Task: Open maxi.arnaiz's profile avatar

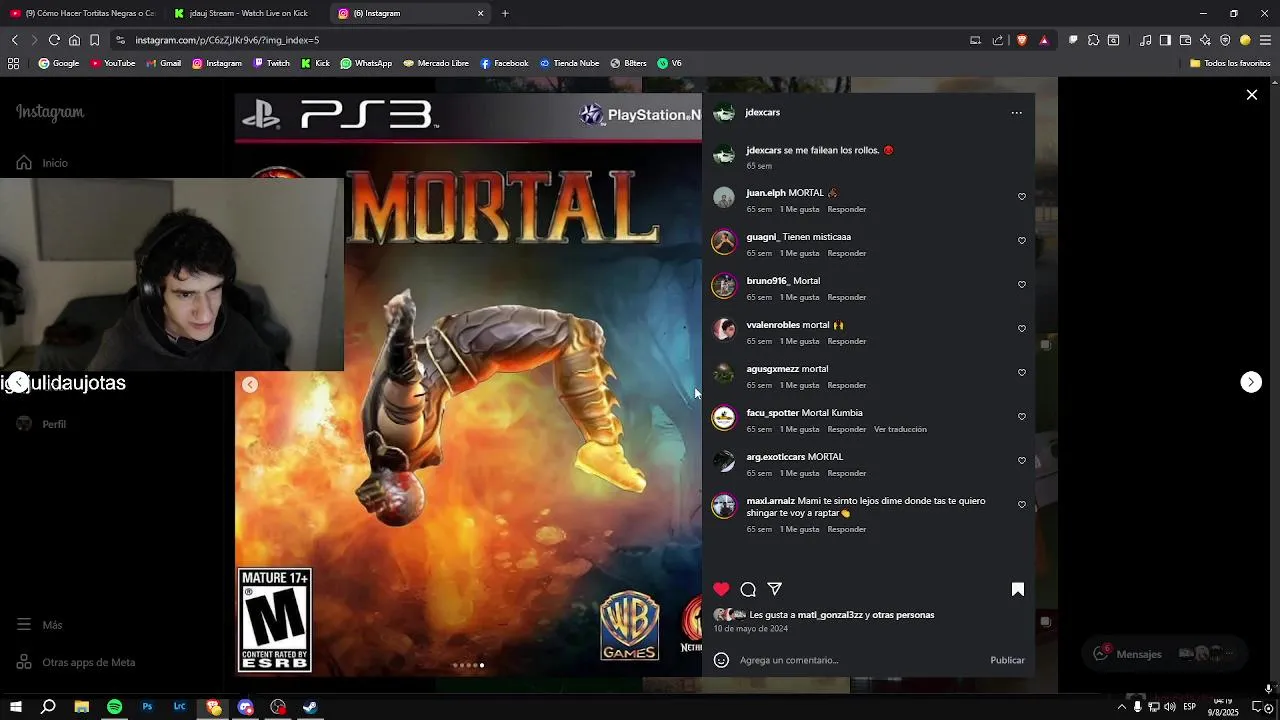Action: click(723, 505)
